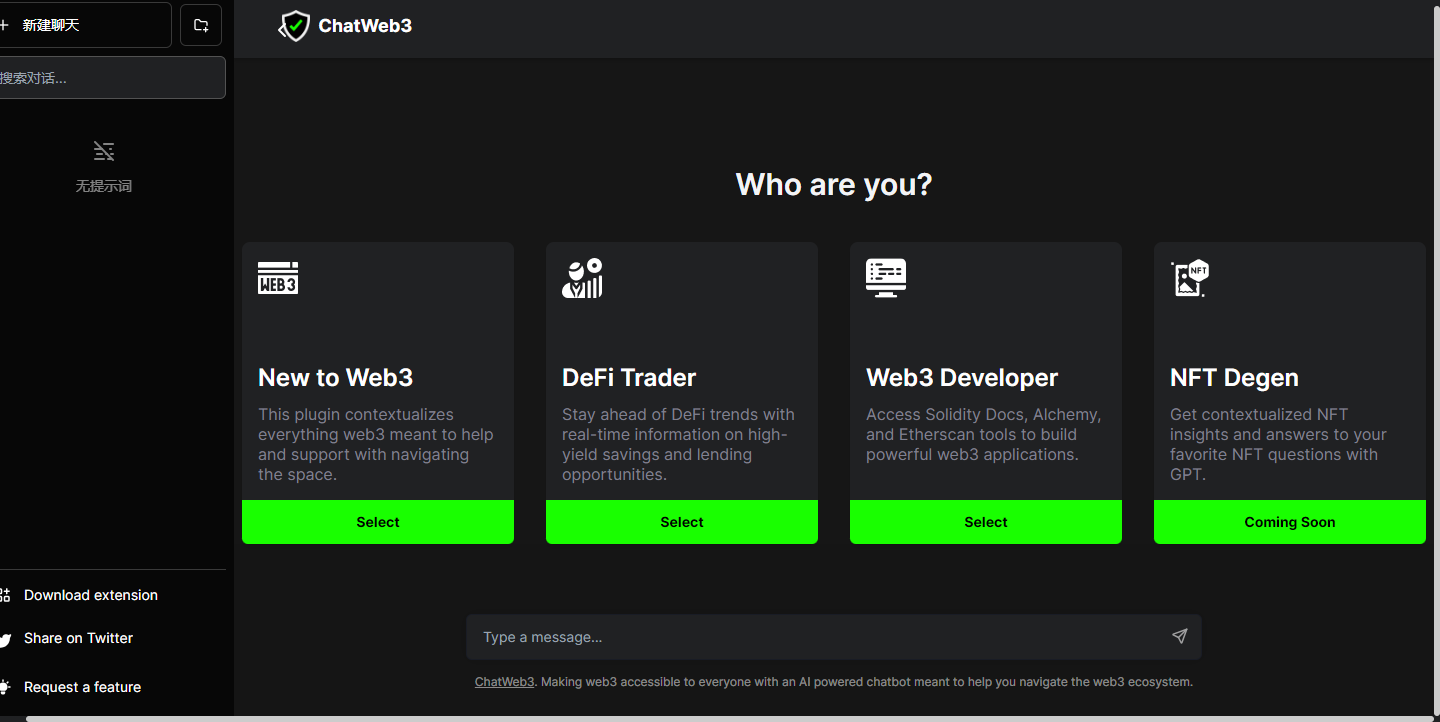Image resolution: width=1440 pixels, height=722 pixels.
Task: Click the DeFi Trader person chart icon
Action: click(x=582, y=278)
